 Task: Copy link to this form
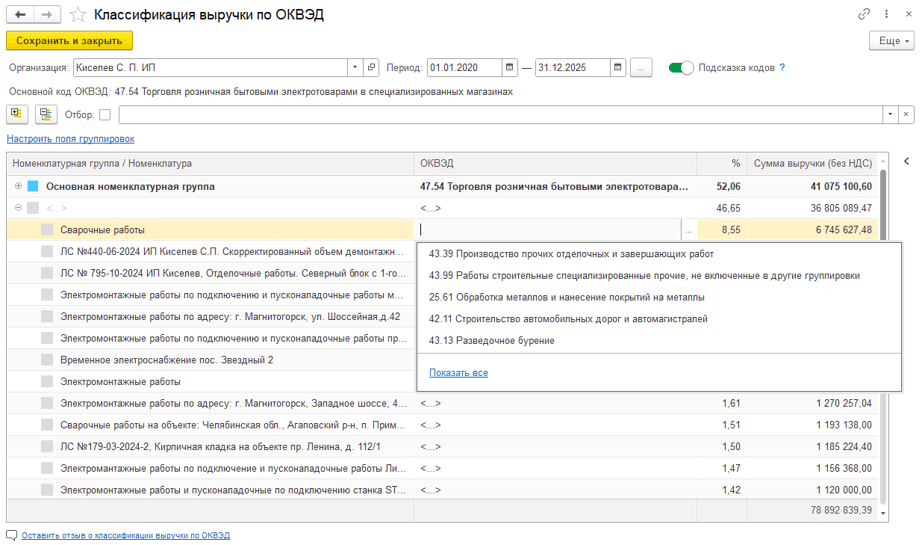tap(864, 14)
